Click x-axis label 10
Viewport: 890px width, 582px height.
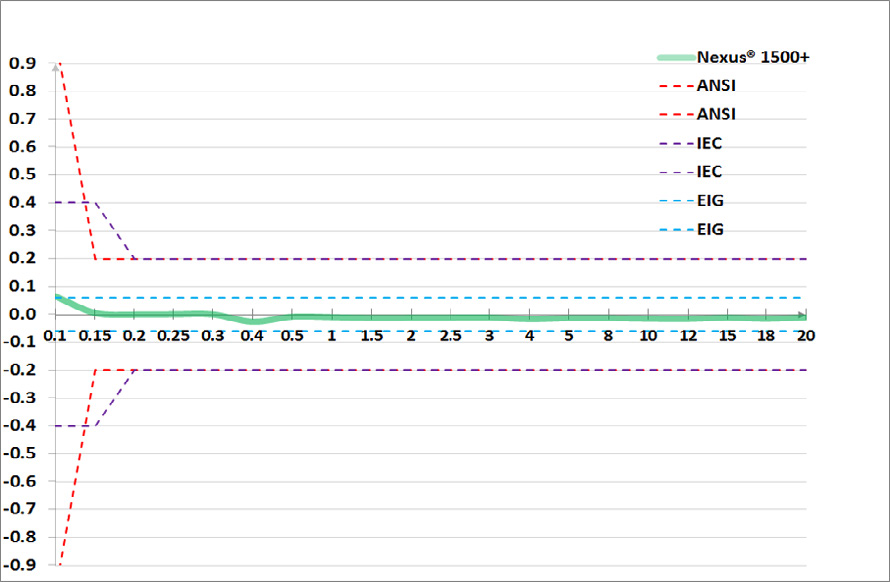(648, 336)
